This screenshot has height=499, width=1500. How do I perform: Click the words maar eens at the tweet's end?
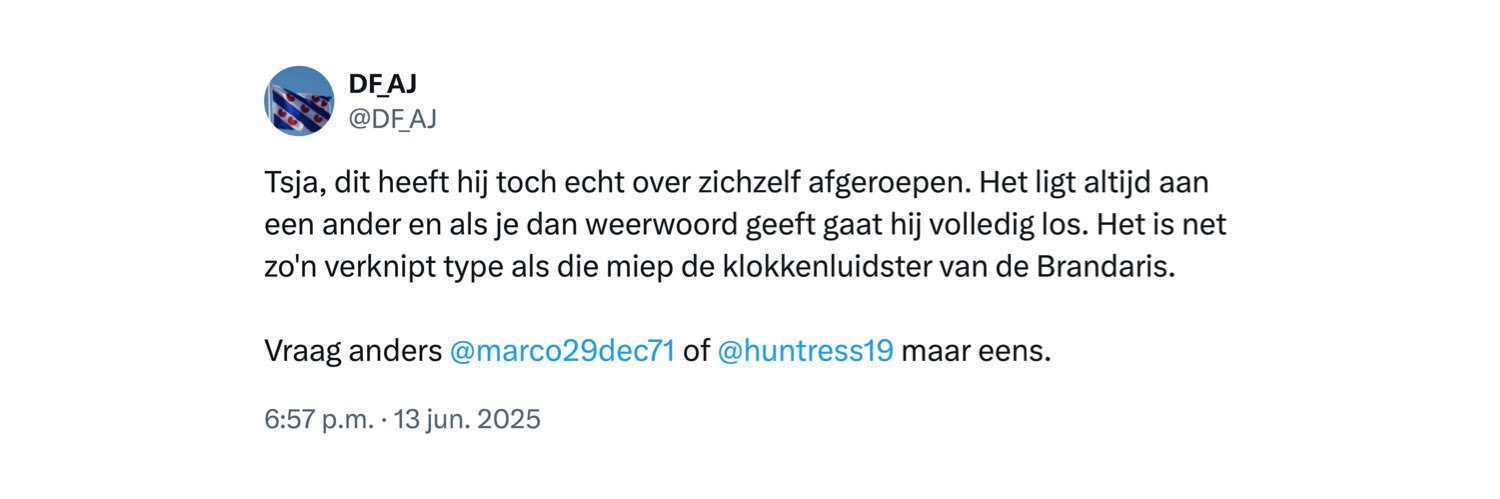point(976,352)
